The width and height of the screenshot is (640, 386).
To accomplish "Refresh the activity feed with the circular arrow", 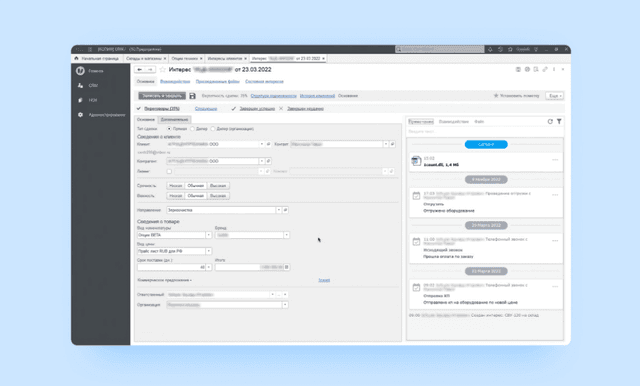I will [550, 122].
